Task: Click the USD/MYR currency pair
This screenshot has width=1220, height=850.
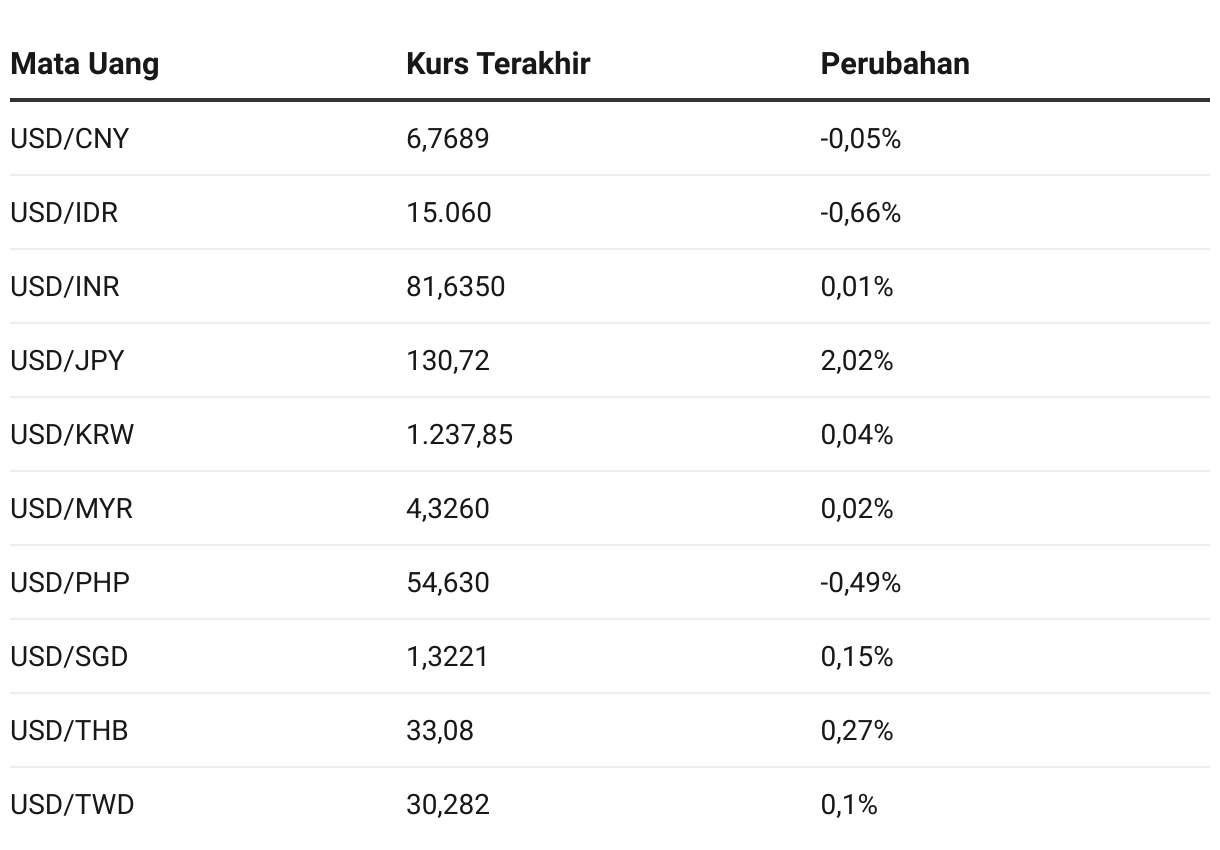Action: pyautogui.click(x=71, y=508)
